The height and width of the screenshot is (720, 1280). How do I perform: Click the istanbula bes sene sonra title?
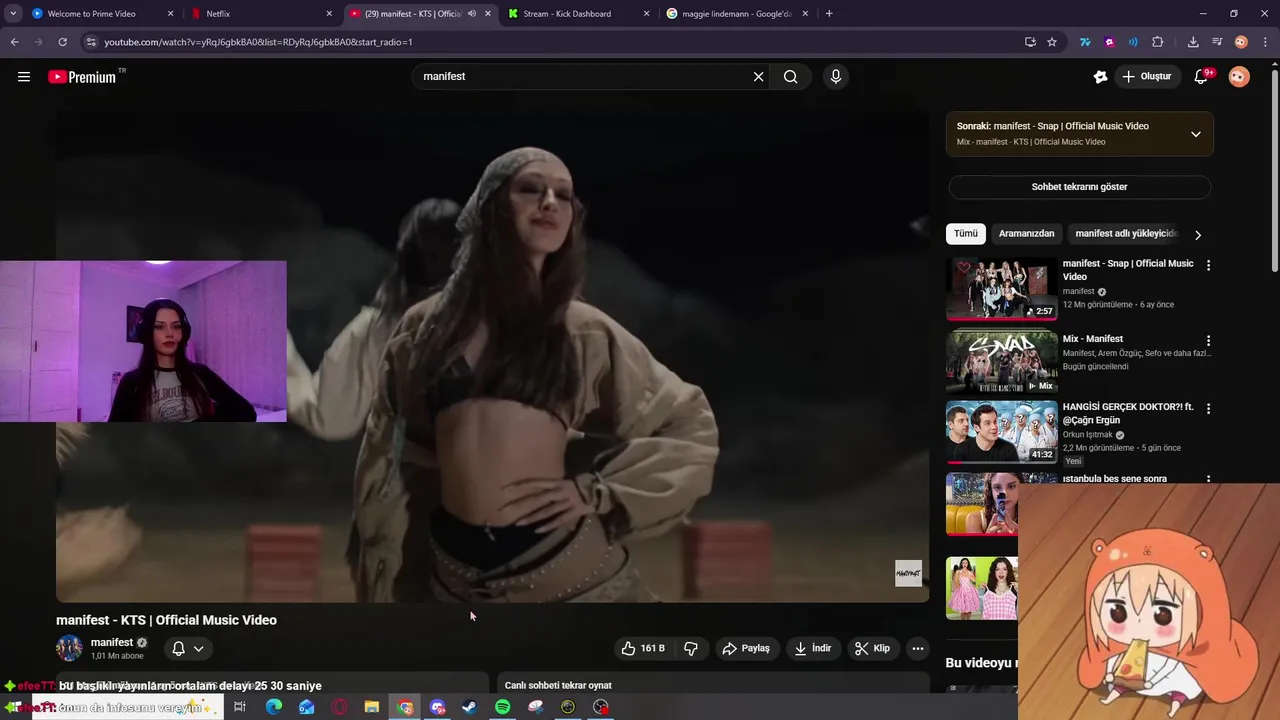(1114, 479)
